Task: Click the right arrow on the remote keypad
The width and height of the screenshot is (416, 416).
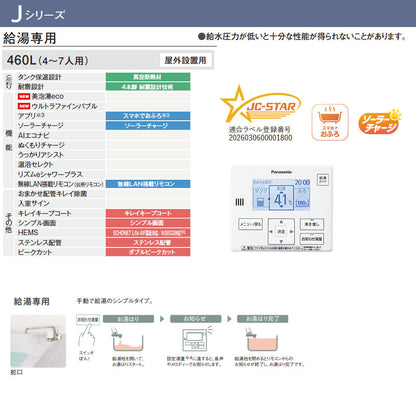Action: pyautogui.click(x=292, y=231)
